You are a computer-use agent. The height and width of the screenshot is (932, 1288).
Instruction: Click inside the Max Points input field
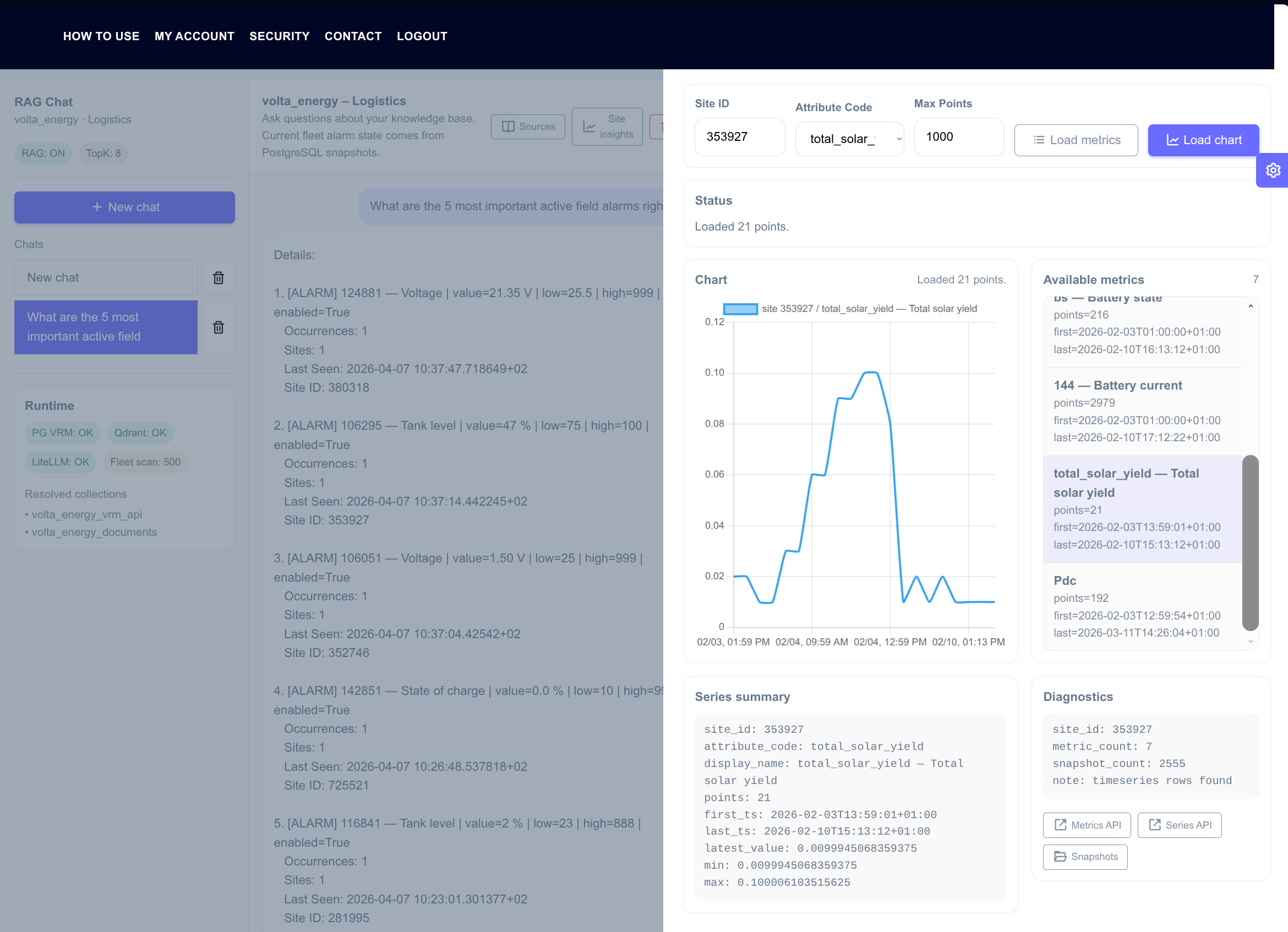click(959, 136)
